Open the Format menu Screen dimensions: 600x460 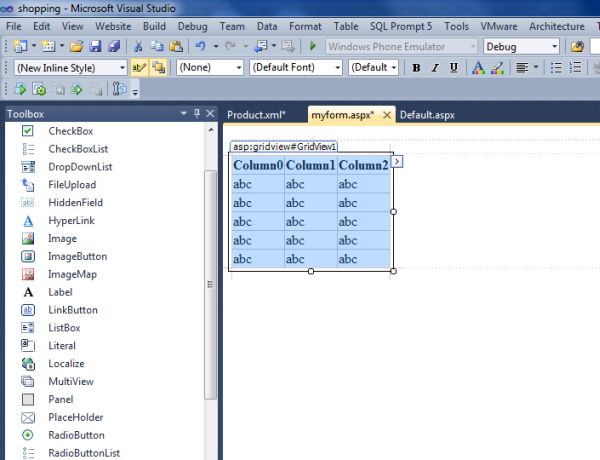[x=305, y=26]
